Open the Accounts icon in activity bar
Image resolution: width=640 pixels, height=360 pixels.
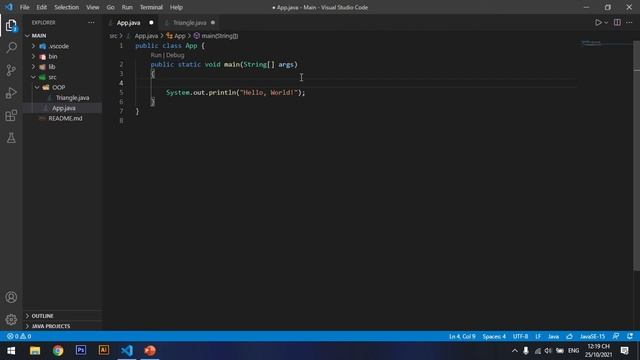(11, 297)
